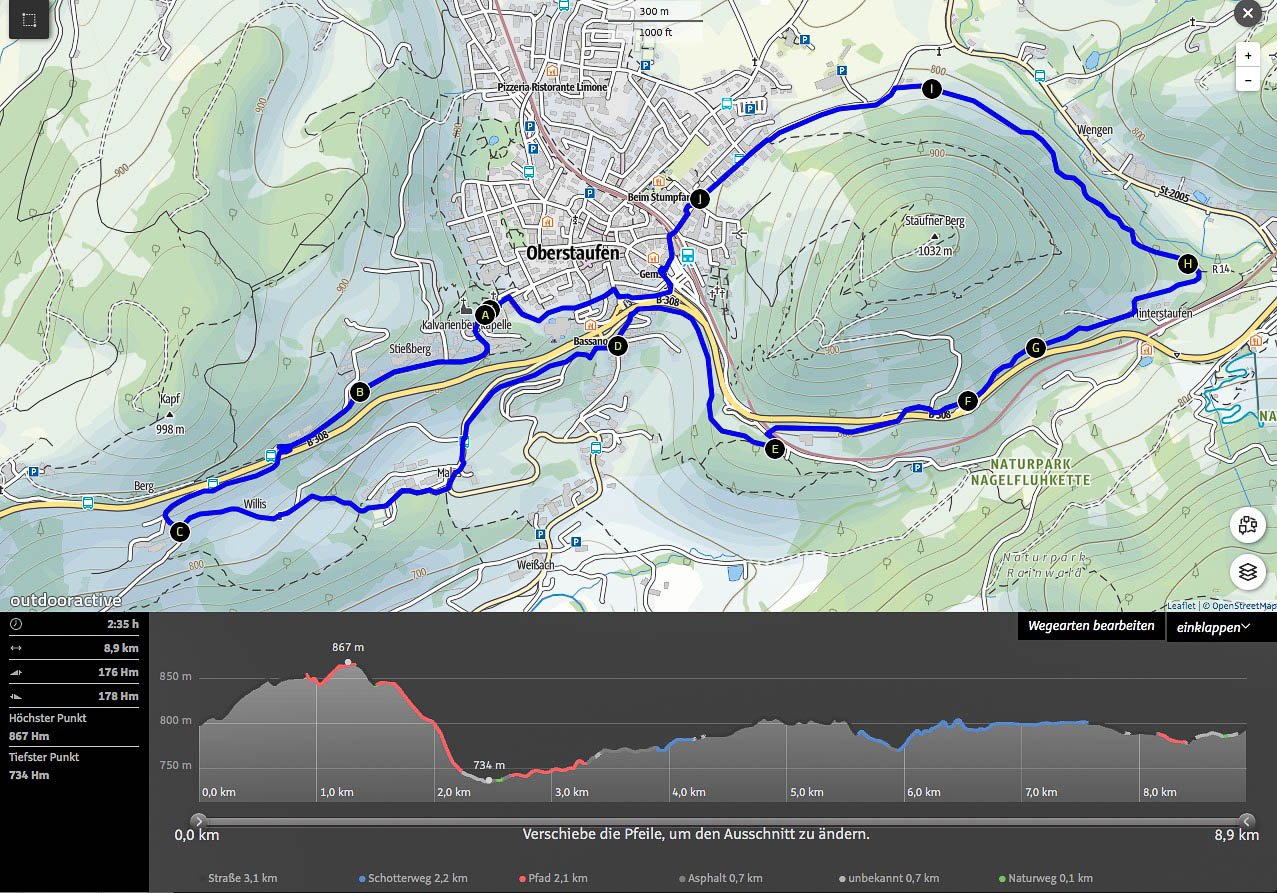Click the 867 m peak marker
Image resolution: width=1277 pixels, height=893 pixels.
click(x=347, y=662)
